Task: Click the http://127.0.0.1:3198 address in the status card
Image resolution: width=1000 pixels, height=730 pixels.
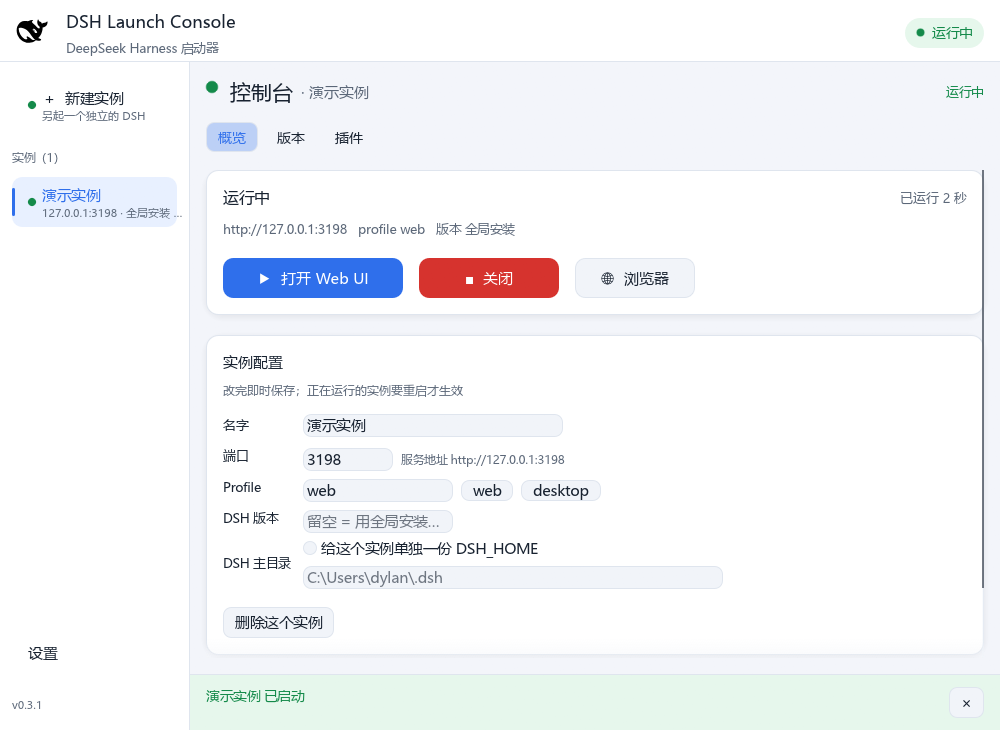Action: (285, 230)
